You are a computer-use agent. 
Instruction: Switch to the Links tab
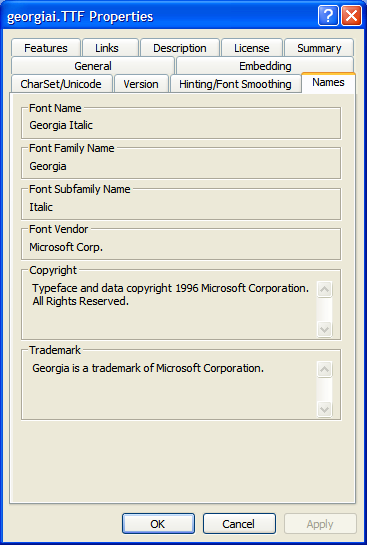pyautogui.click(x=110, y=48)
